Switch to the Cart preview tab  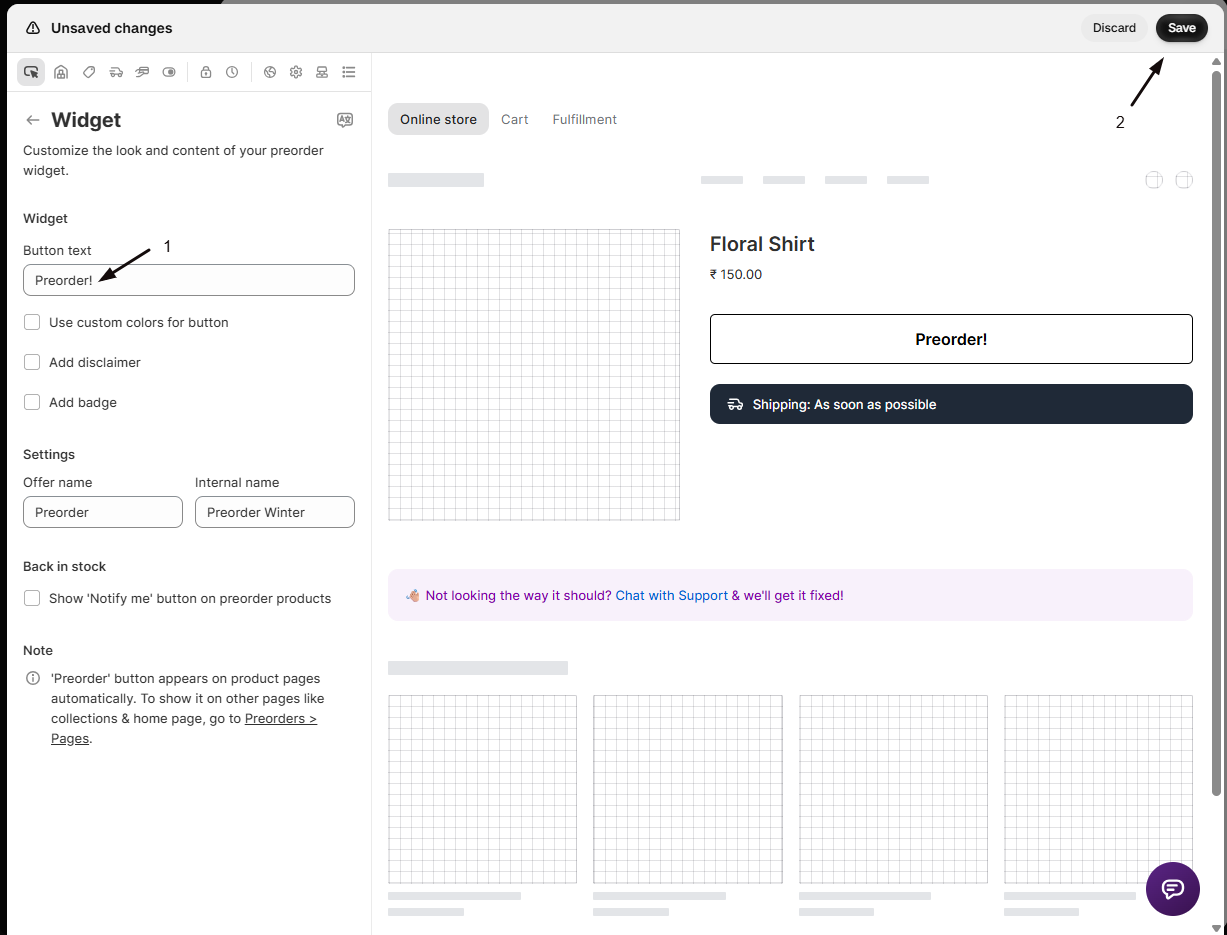[x=515, y=119]
